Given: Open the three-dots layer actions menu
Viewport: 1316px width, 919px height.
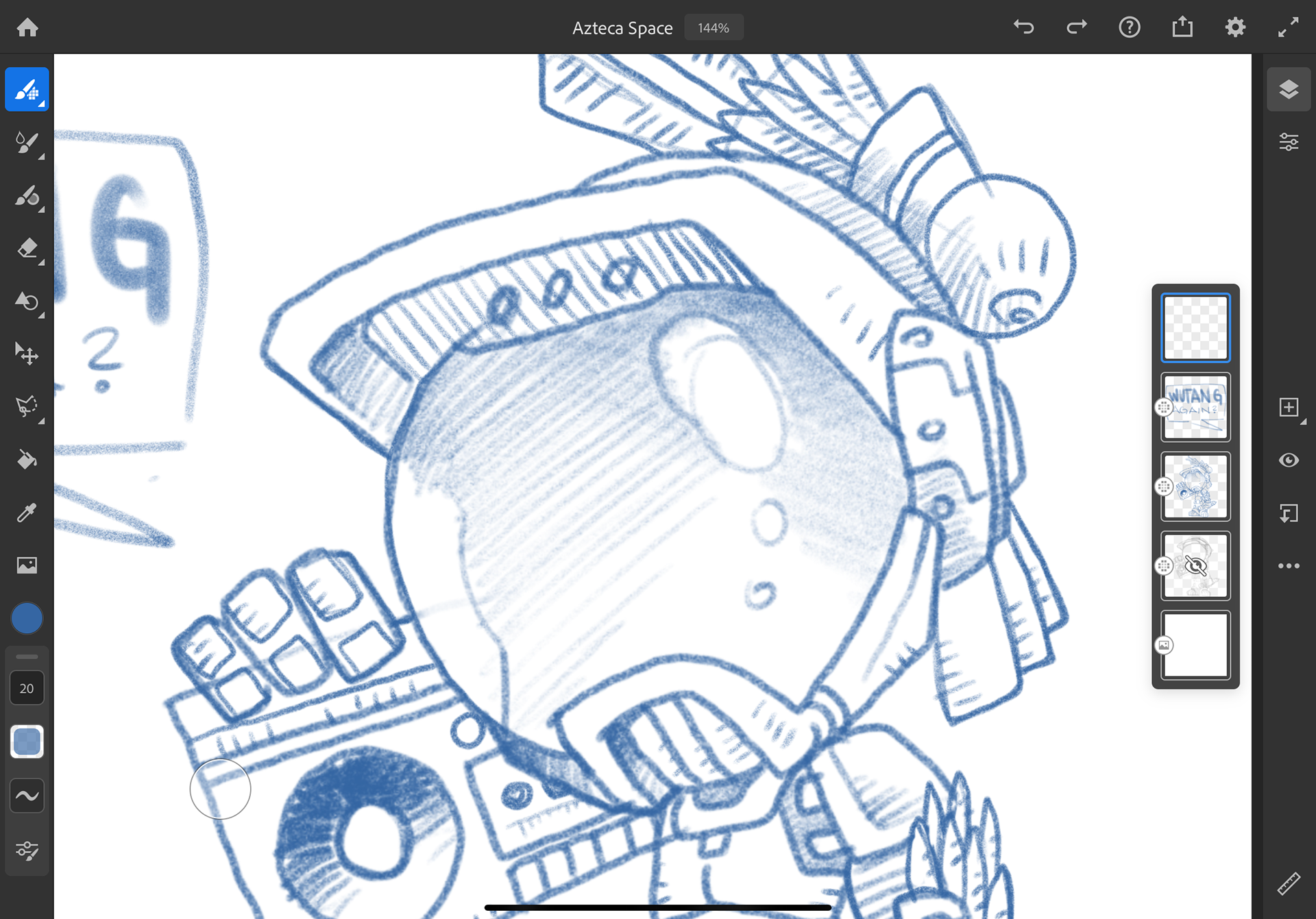Looking at the screenshot, I should [x=1289, y=566].
